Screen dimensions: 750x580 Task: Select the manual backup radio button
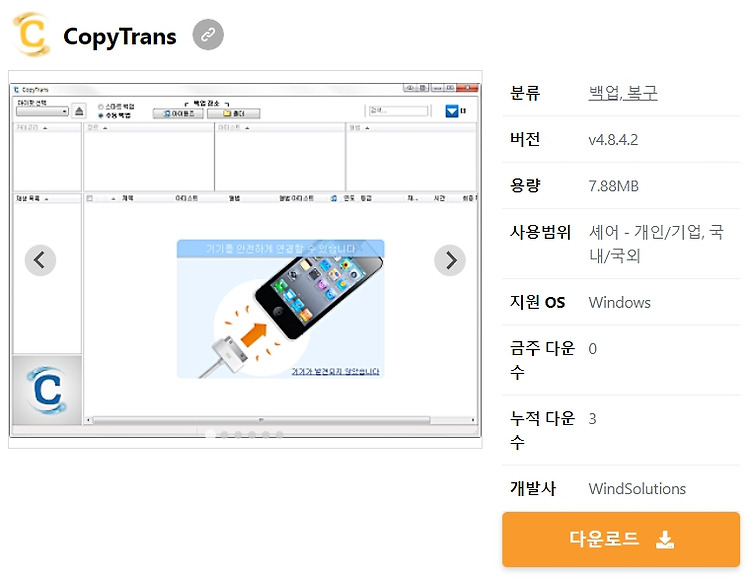click(101, 116)
